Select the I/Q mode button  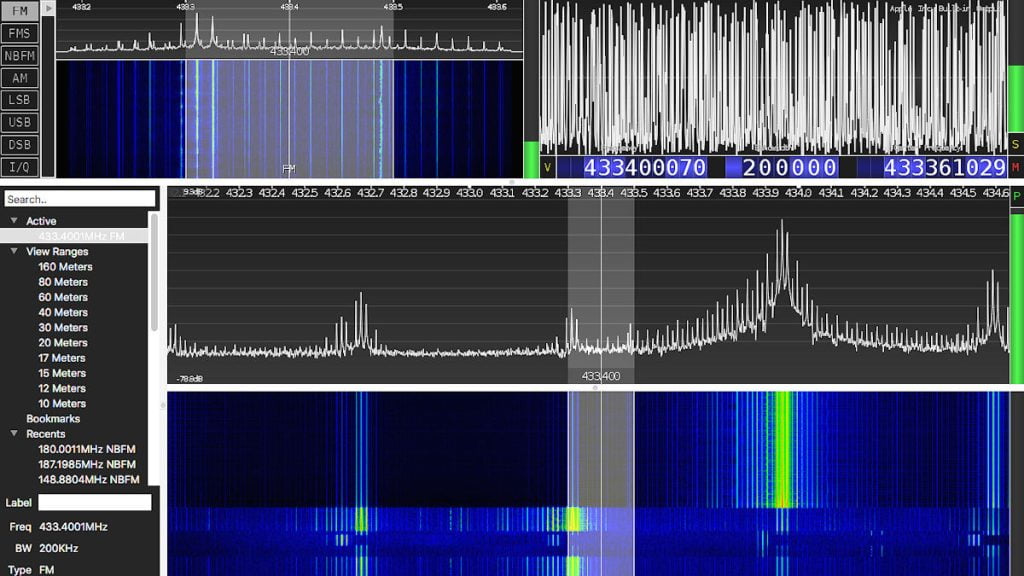(20, 166)
